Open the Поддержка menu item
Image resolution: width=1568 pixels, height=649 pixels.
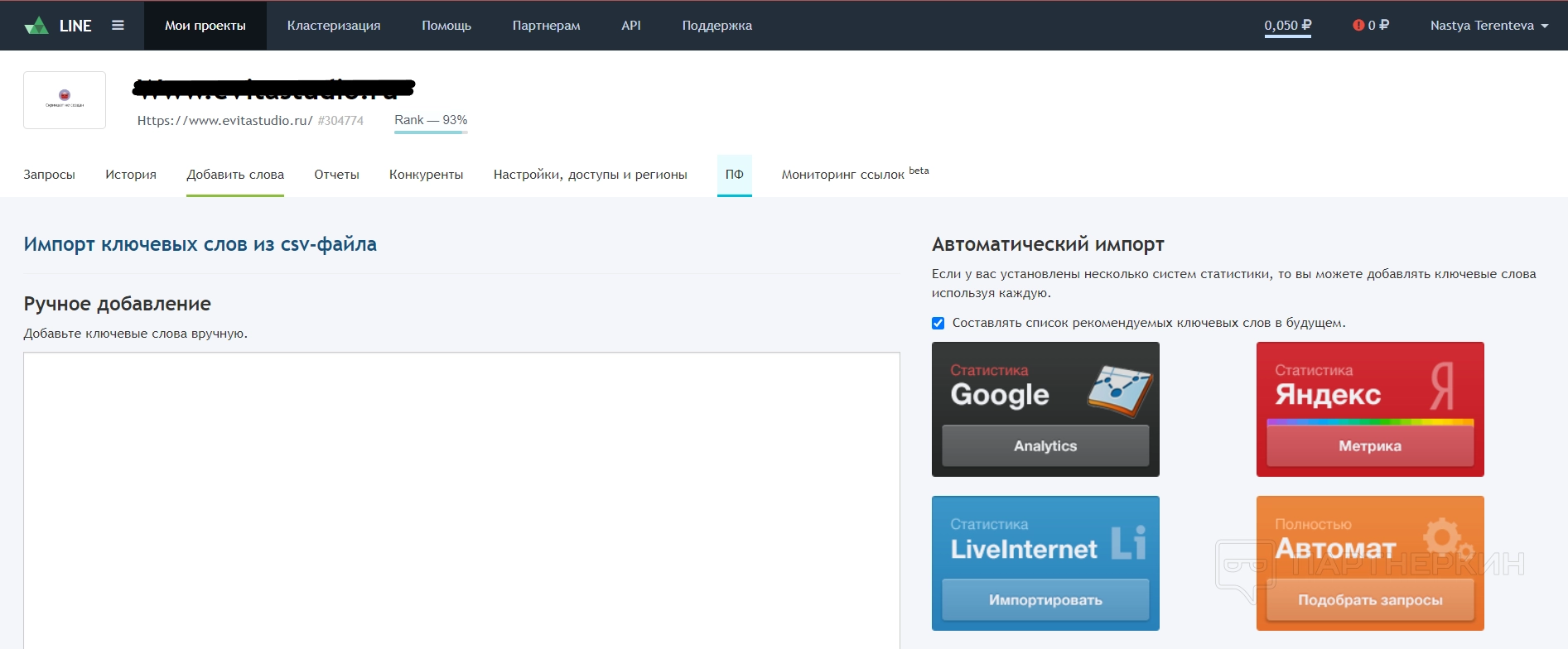pyautogui.click(x=717, y=26)
